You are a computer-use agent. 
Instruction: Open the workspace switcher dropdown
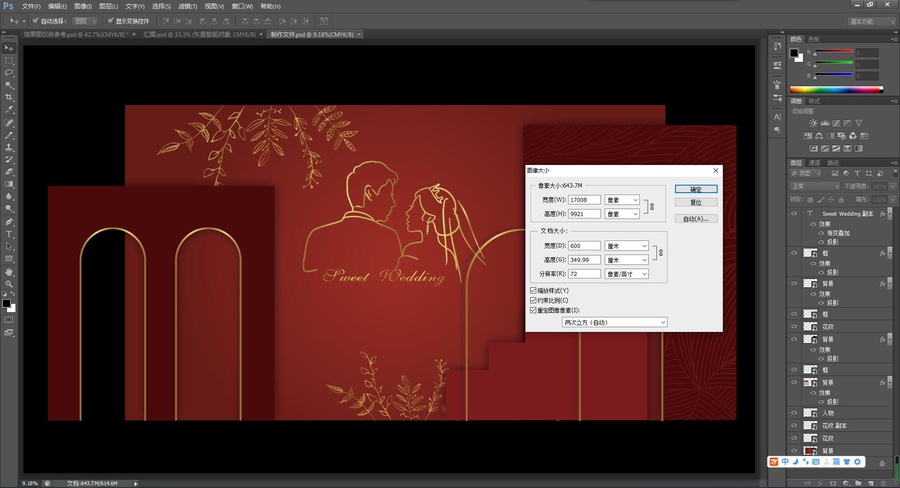(872, 21)
